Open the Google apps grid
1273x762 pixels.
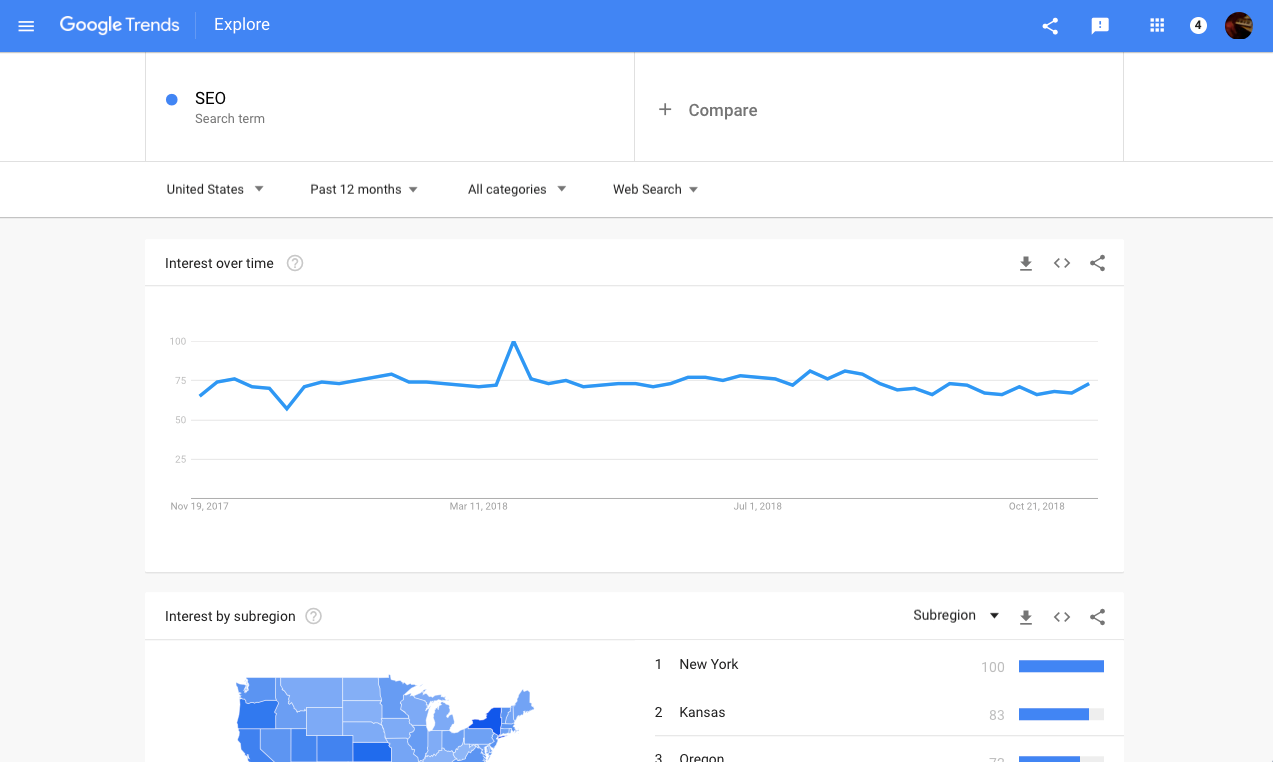click(1156, 25)
